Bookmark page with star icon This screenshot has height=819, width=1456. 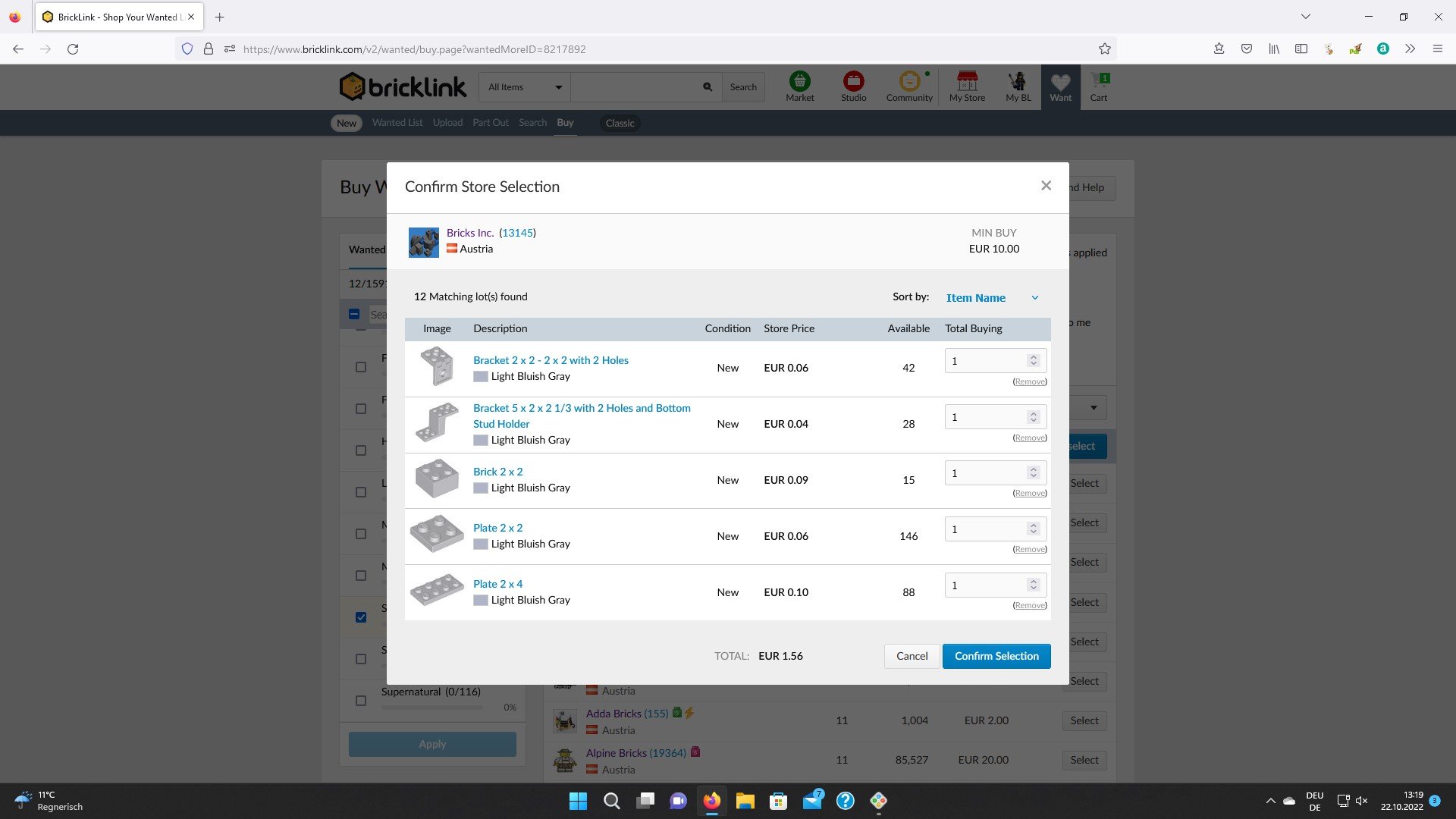point(1104,49)
